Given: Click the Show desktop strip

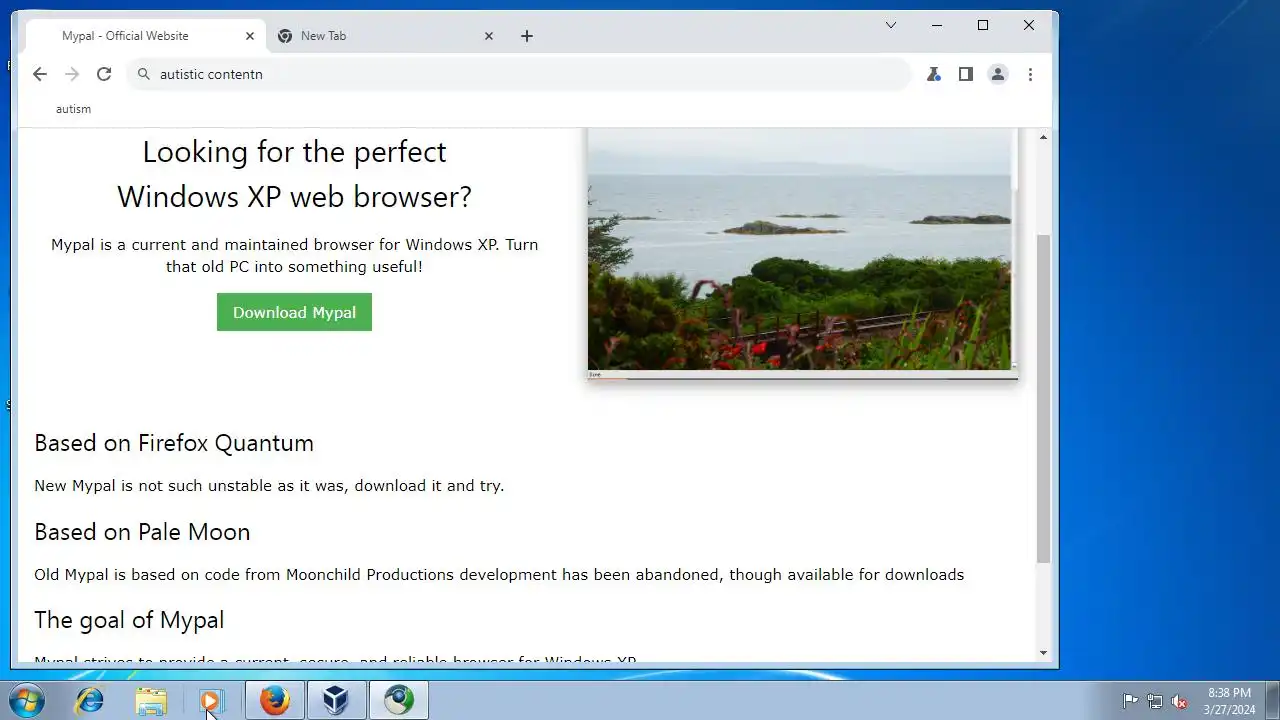Looking at the screenshot, I should (1272, 700).
